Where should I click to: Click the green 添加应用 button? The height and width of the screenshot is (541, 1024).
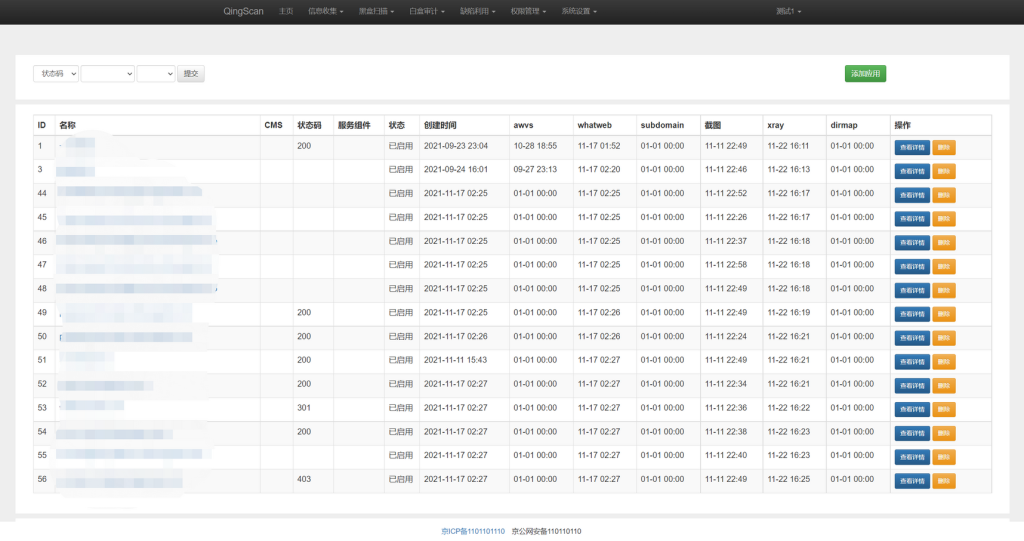click(865, 73)
